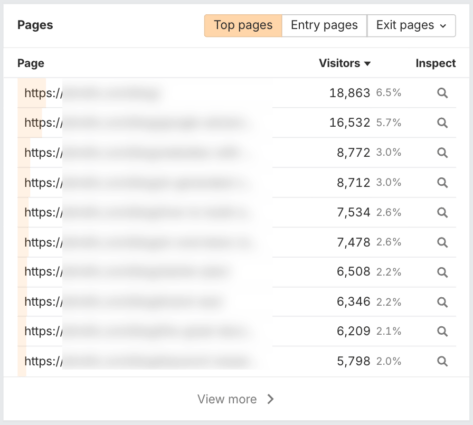Inspect the page with 6,346 visitors
The image size is (473, 425).
pyautogui.click(x=442, y=302)
